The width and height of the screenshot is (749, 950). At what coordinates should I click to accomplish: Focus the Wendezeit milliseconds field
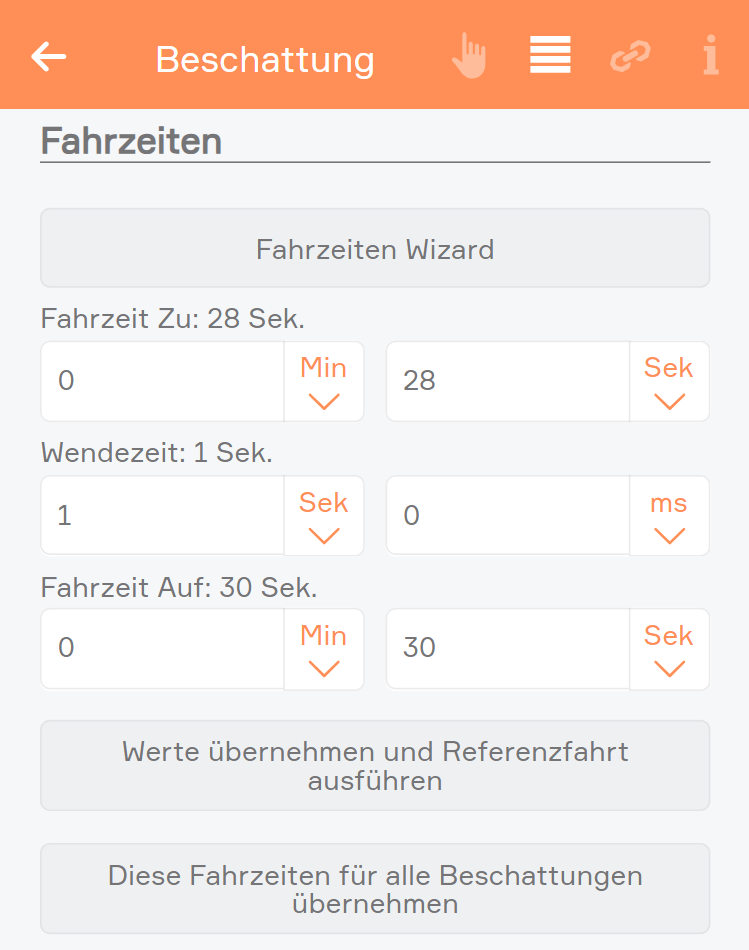pos(508,516)
